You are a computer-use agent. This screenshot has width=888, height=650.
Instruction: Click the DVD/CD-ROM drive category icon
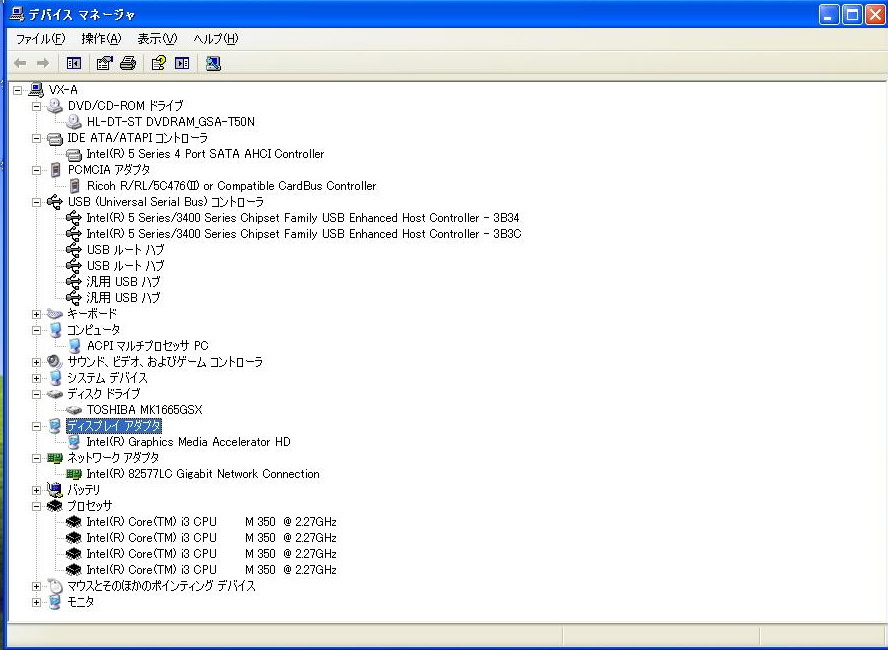[x=54, y=105]
